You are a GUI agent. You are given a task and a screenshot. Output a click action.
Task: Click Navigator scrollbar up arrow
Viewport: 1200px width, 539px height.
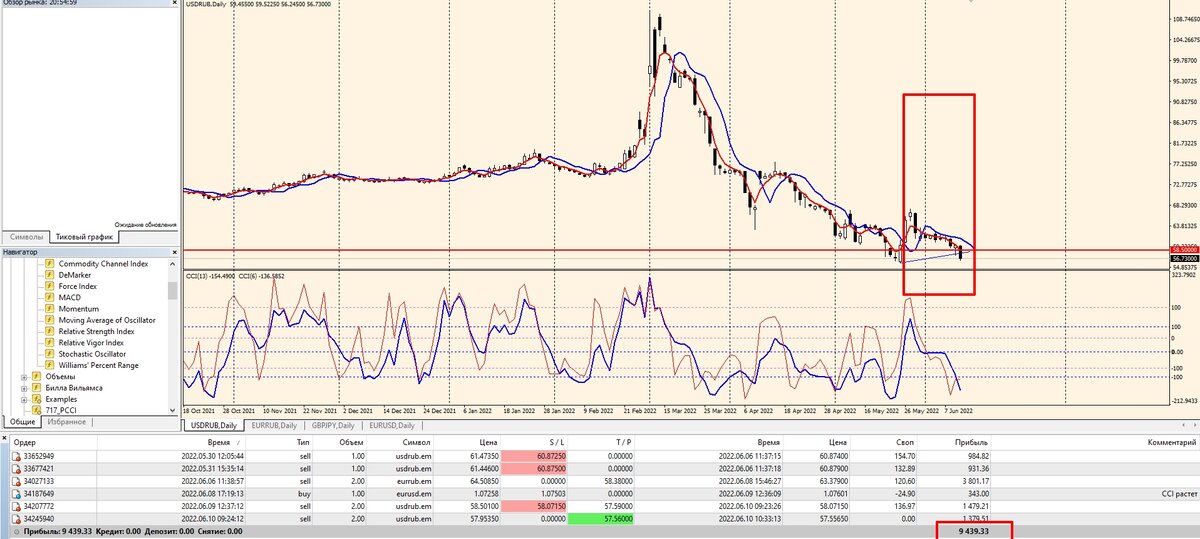(x=173, y=263)
